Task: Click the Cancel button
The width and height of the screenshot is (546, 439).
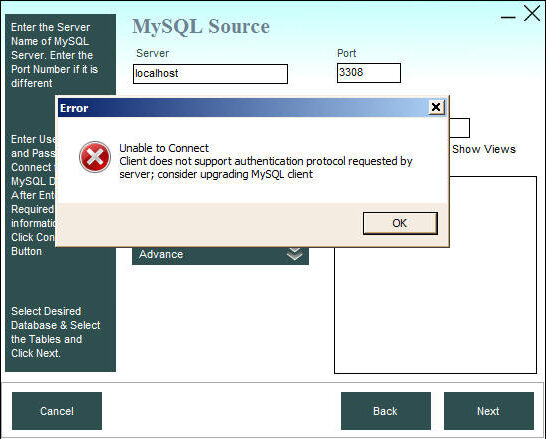Action: click(57, 411)
